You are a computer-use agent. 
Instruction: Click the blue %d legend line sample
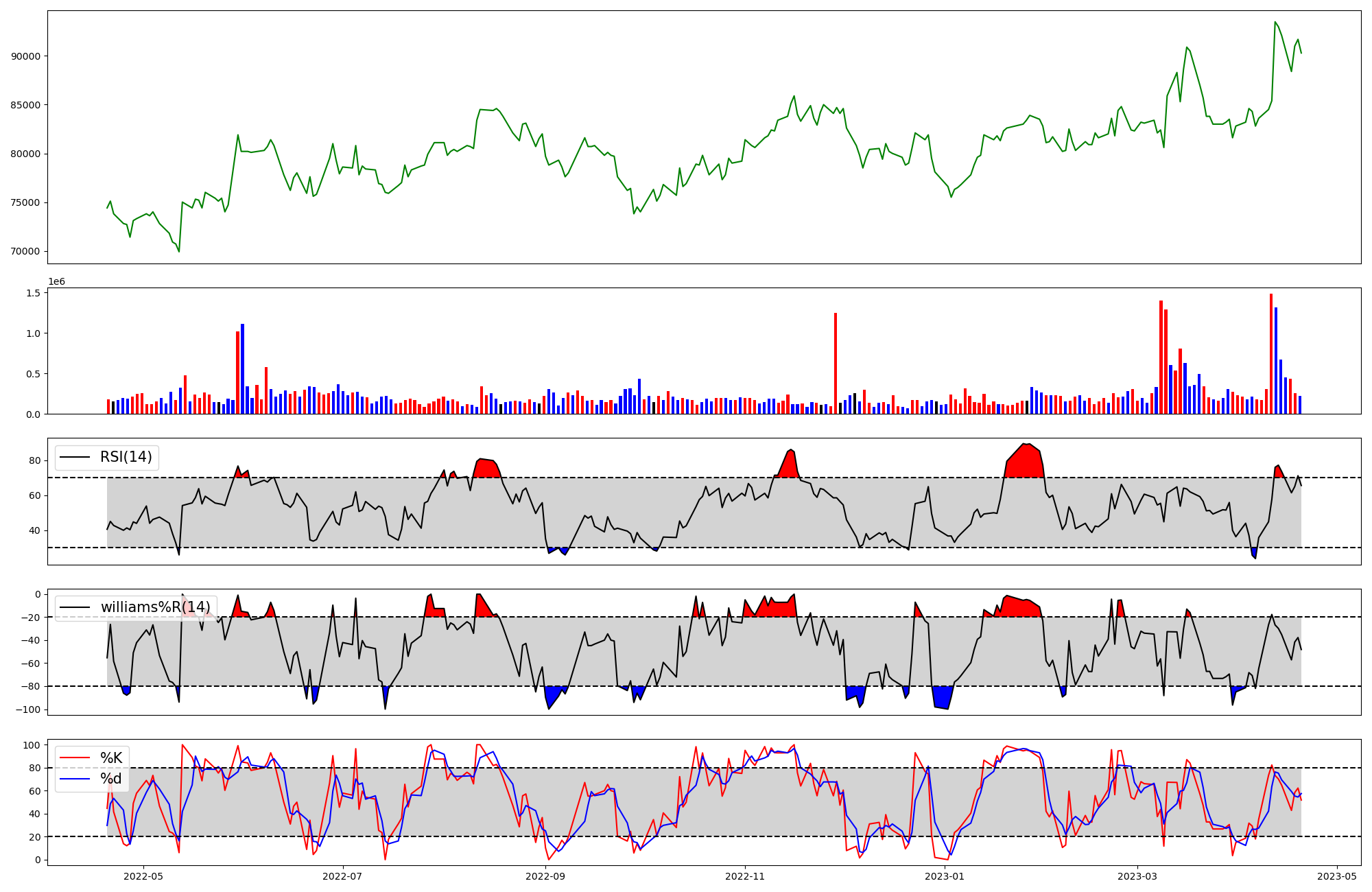click(75, 779)
